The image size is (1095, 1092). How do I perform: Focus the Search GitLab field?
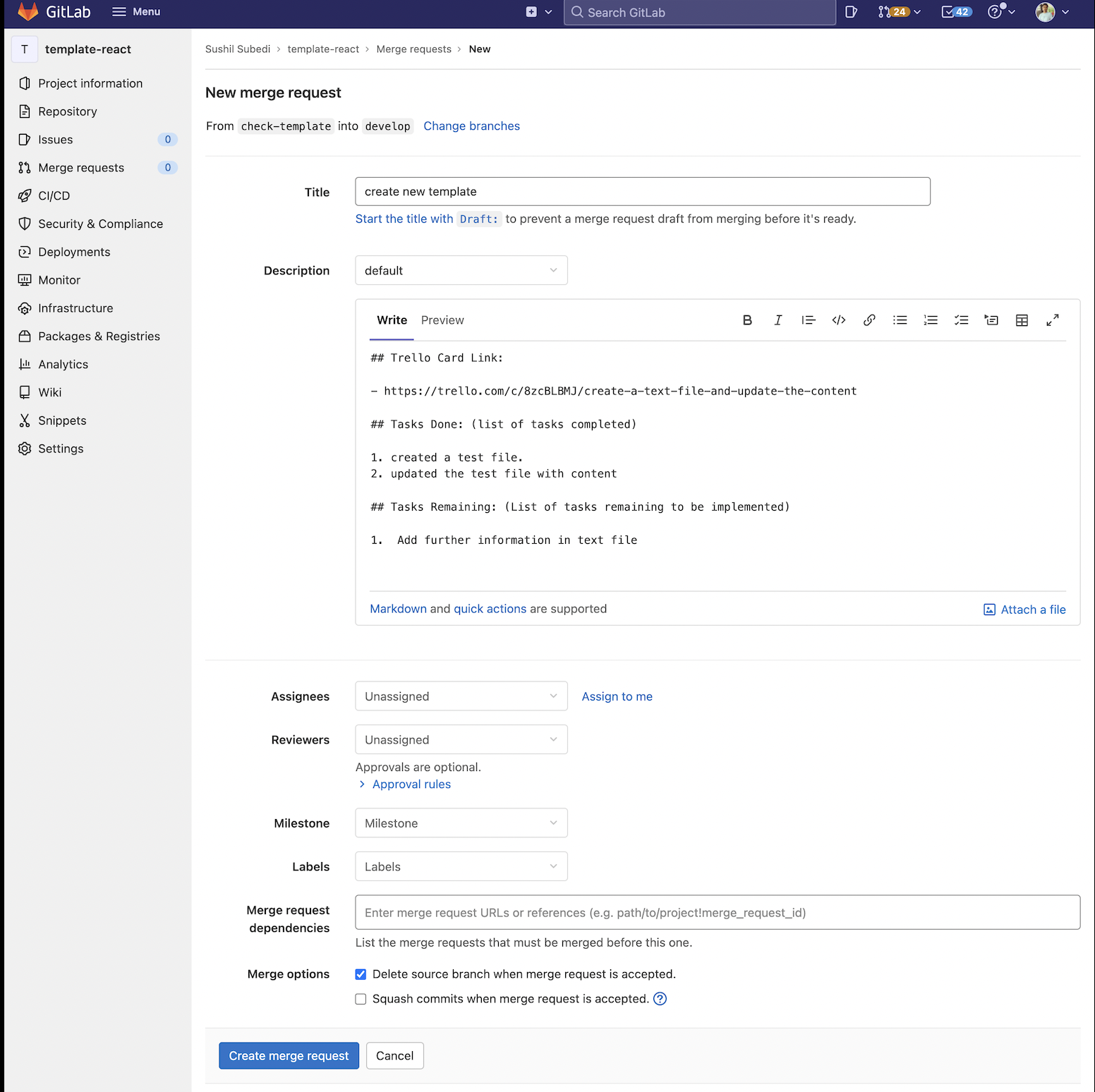[700, 12]
